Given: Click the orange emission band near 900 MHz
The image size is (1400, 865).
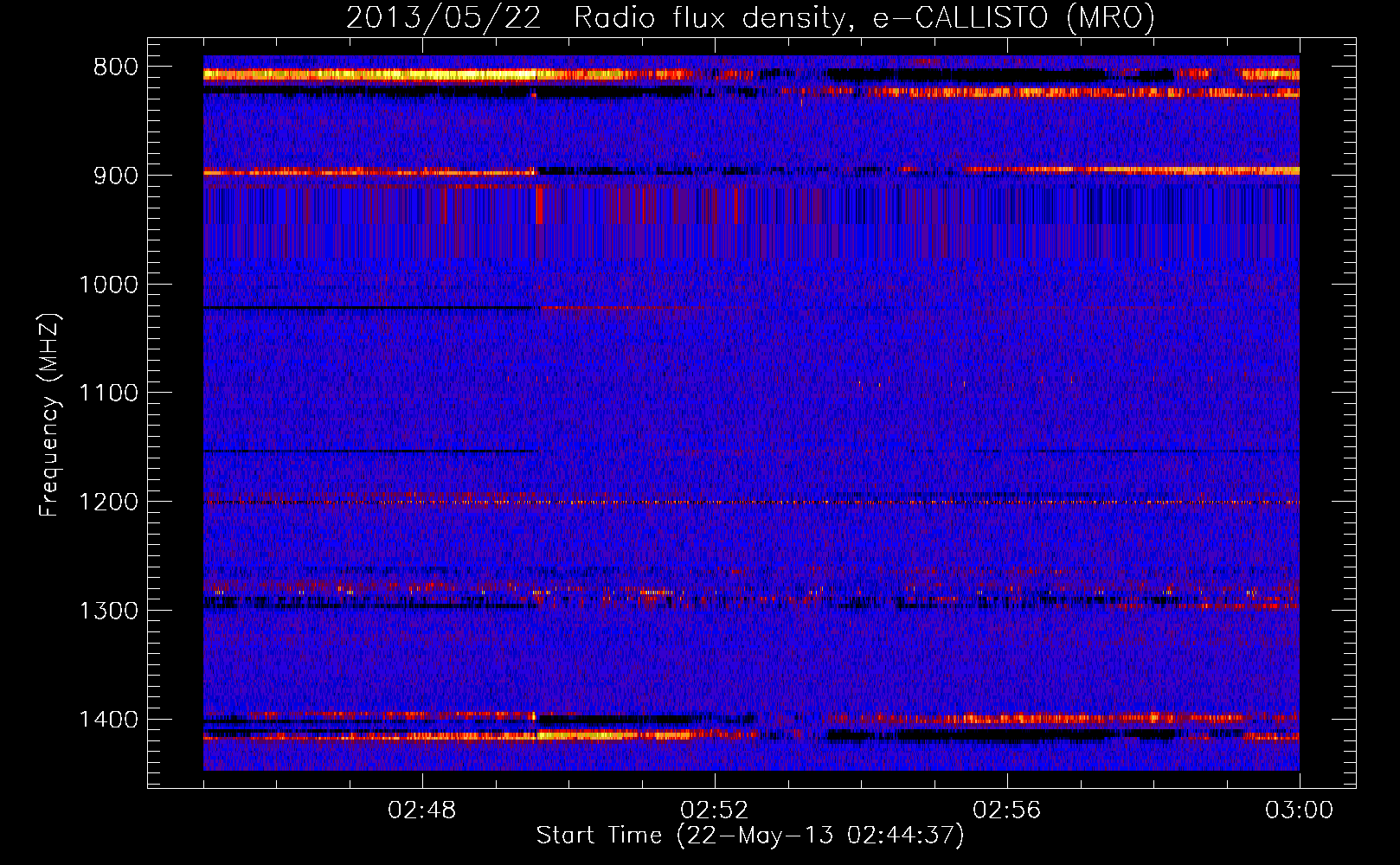Looking at the screenshot, I should (x=370, y=172).
